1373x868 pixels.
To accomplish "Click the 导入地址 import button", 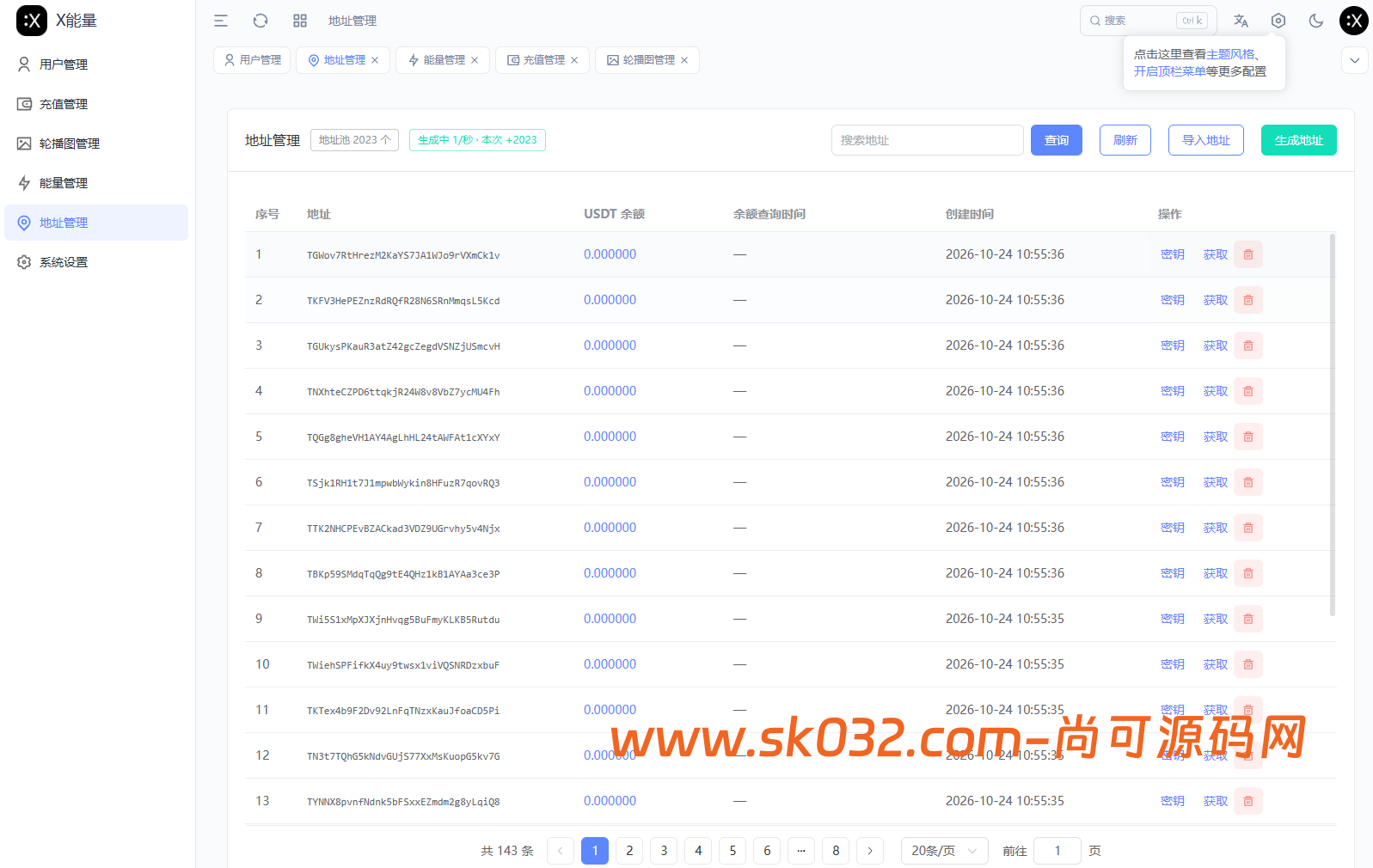I will (1206, 140).
